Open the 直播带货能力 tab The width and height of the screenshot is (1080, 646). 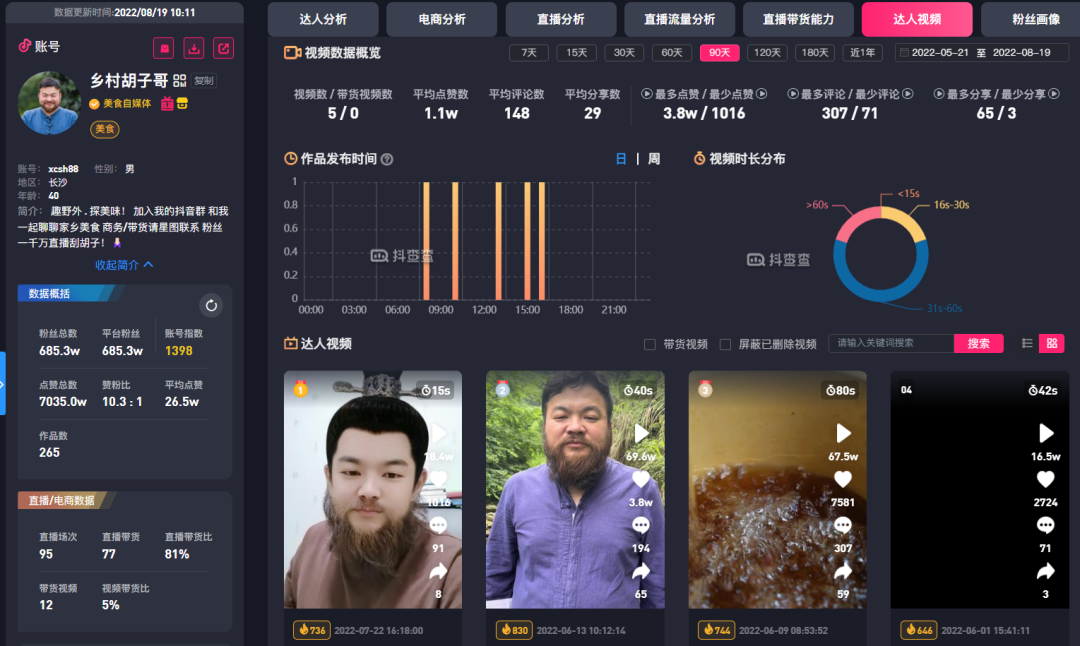click(x=798, y=18)
